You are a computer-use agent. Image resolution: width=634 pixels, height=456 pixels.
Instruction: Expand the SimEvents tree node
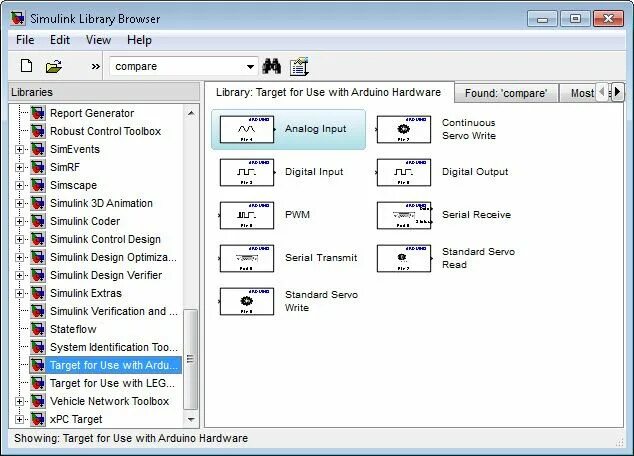19,150
